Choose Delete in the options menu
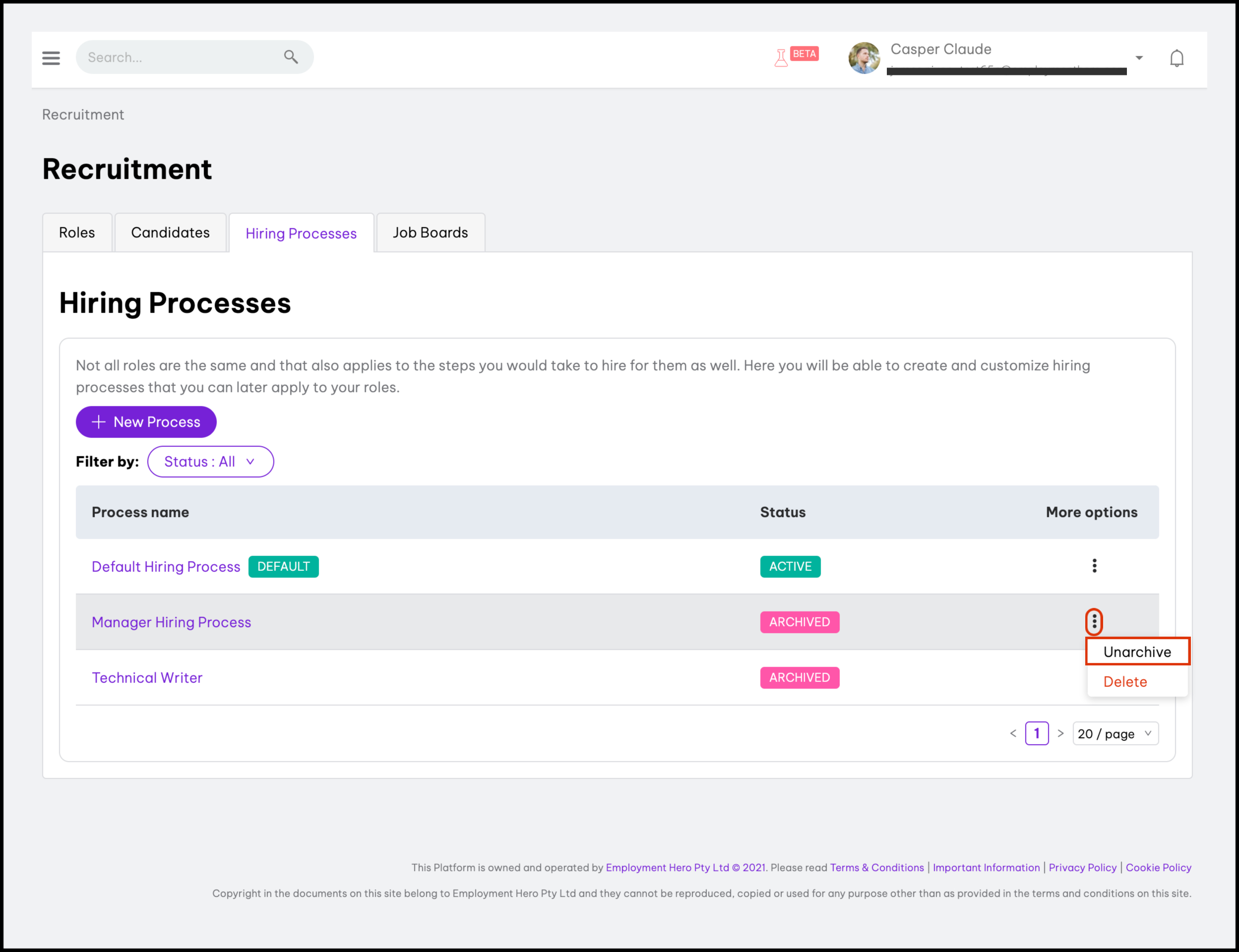The image size is (1239, 952). 1125,682
